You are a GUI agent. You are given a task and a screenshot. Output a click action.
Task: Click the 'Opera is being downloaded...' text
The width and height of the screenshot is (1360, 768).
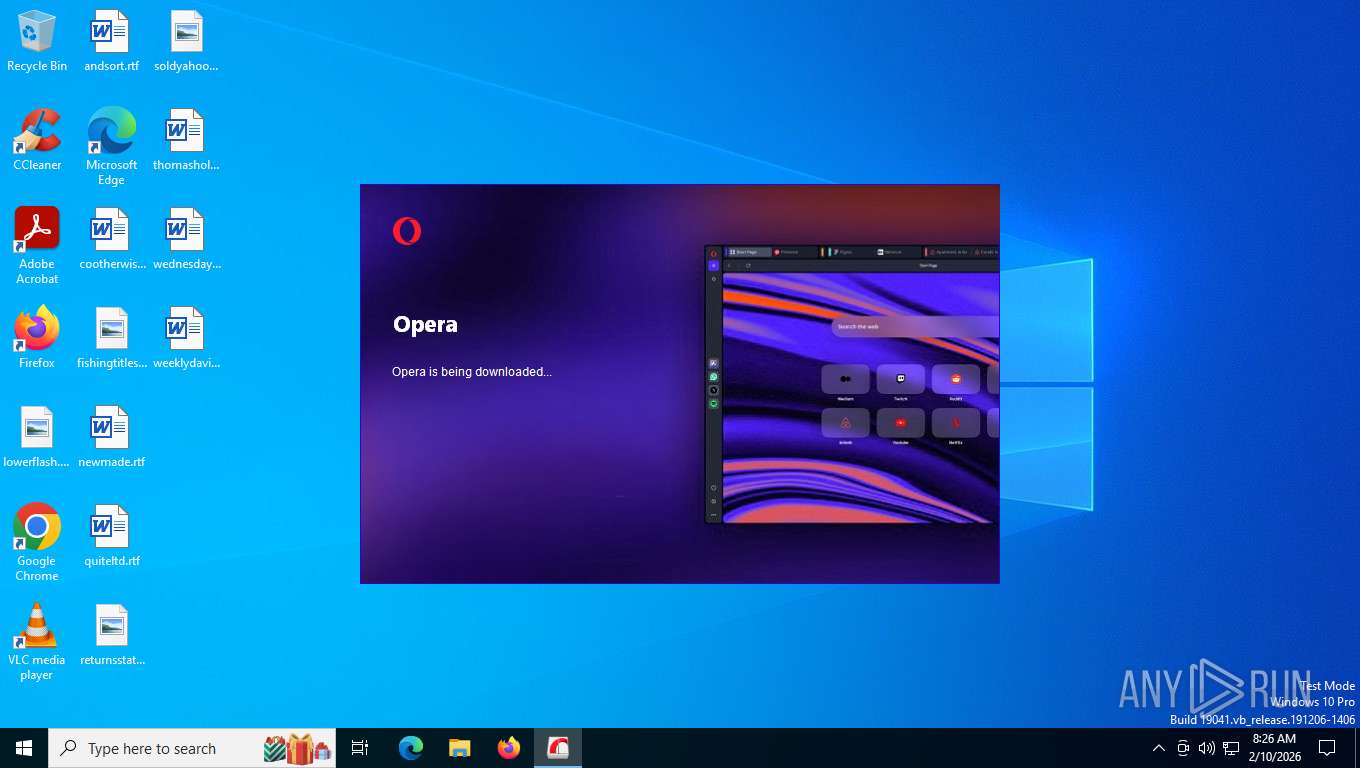click(472, 372)
